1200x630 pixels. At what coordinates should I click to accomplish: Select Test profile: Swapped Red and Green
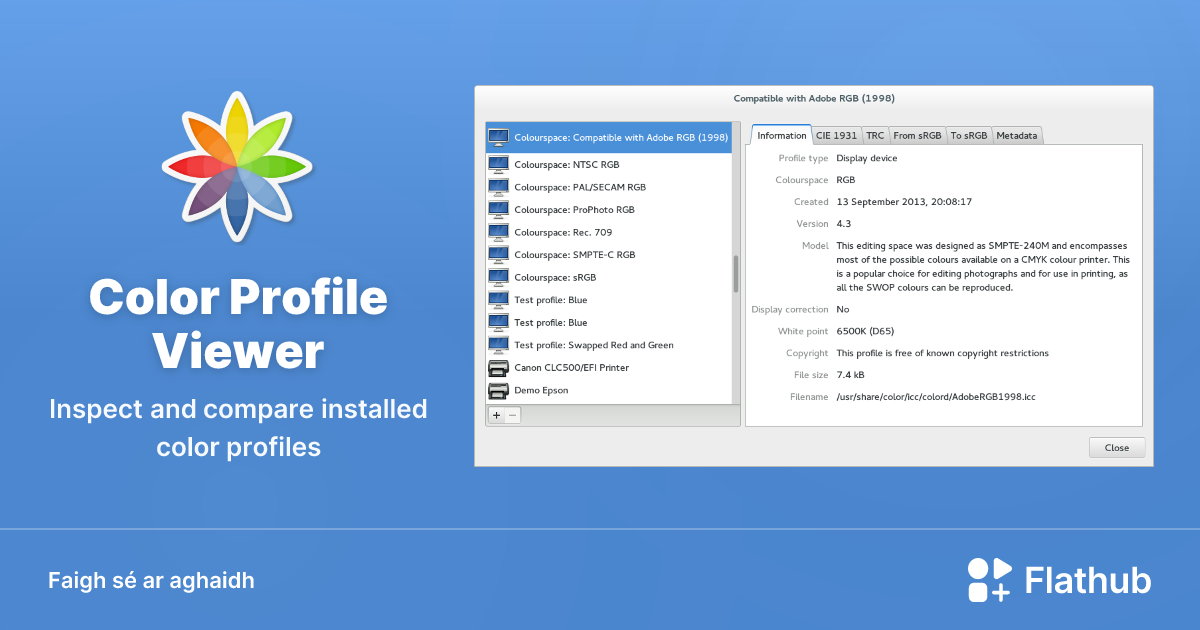click(x=594, y=345)
